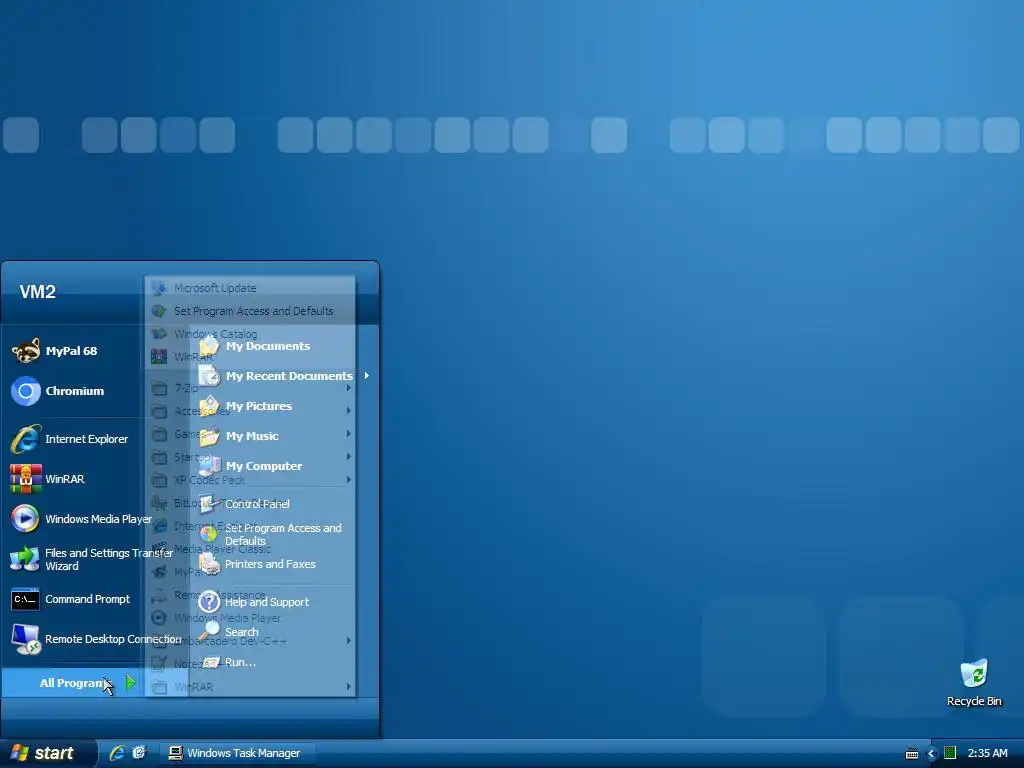Screen dimensions: 1024x768
Task: Click the My Recent Documents clock-folder icon
Action: click(209, 376)
